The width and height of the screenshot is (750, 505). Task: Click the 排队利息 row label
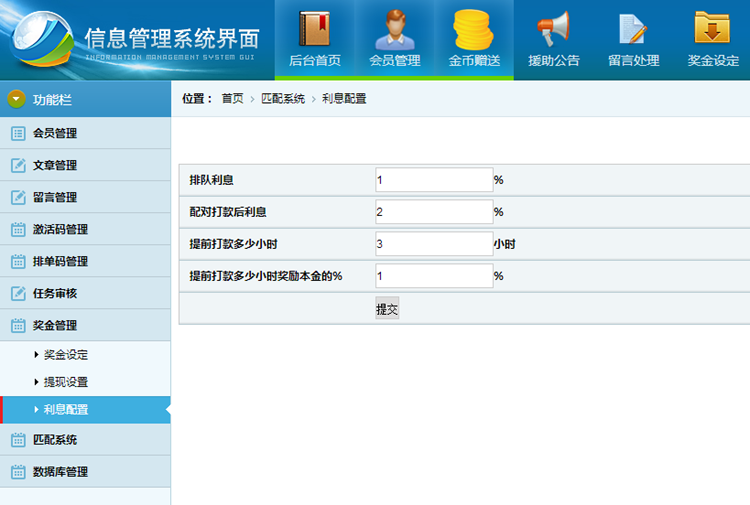(211, 180)
